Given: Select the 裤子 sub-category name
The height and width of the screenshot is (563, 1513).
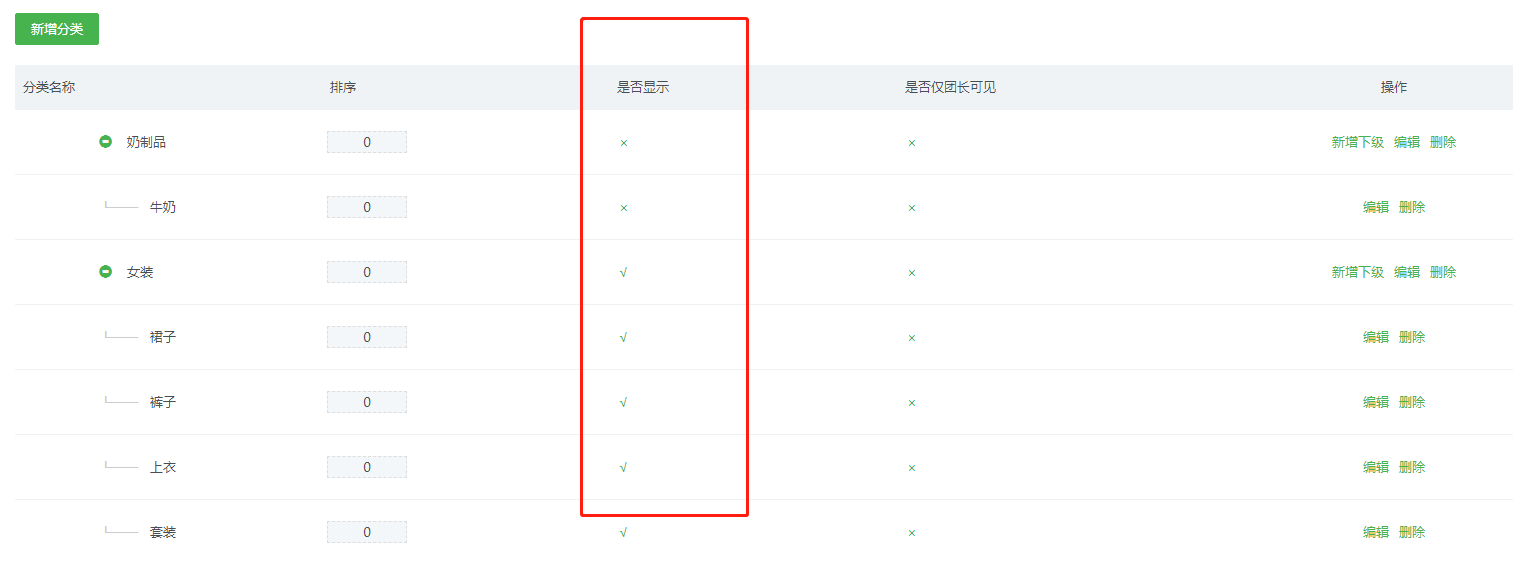Looking at the screenshot, I should click(163, 402).
